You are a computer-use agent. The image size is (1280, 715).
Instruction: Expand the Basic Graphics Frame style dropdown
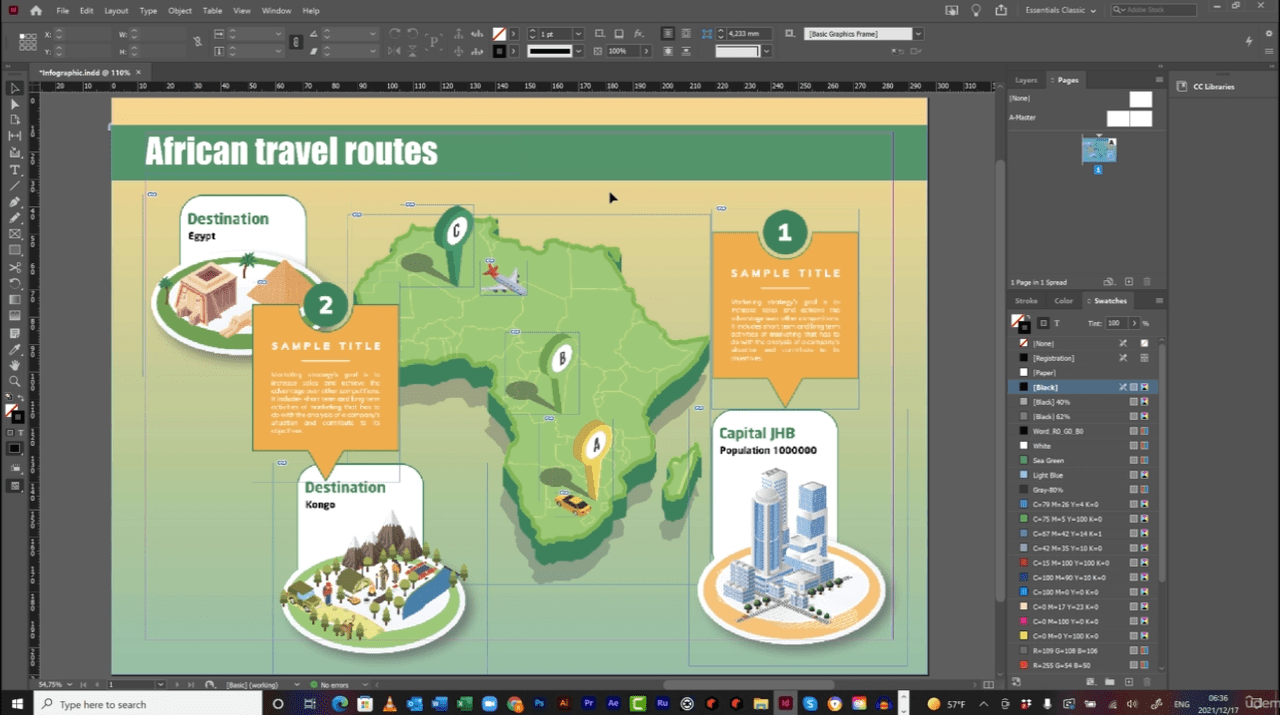[x=918, y=34]
